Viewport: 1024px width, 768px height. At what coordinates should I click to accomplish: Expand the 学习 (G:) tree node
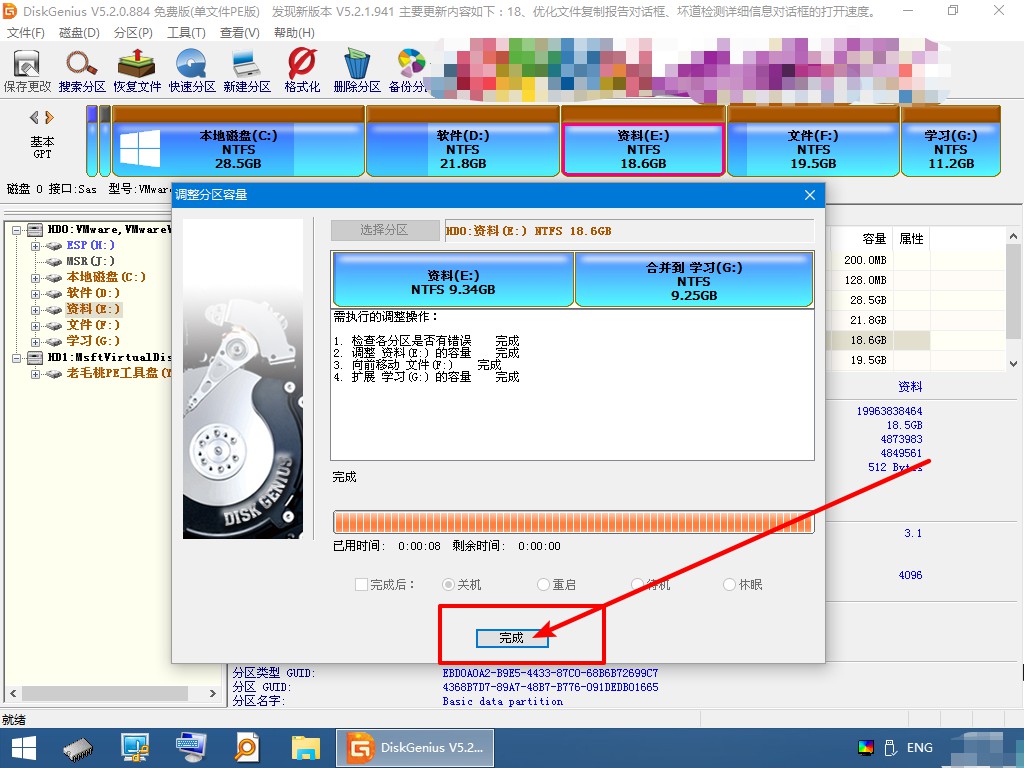pos(36,342)
